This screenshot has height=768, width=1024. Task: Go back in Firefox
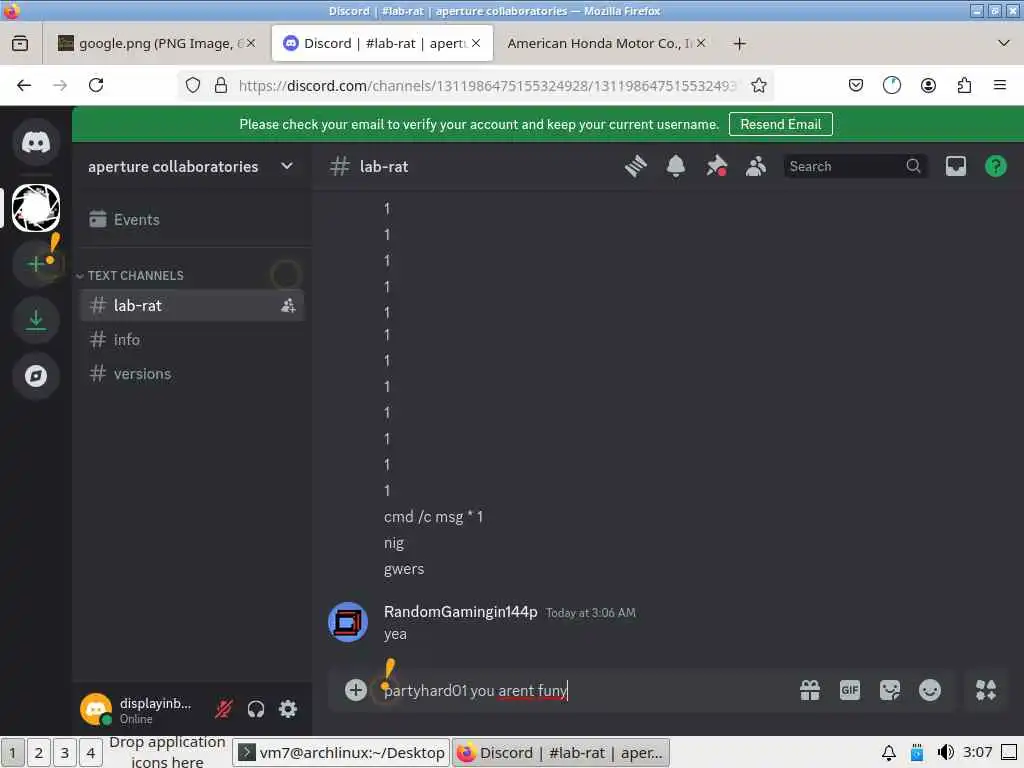click(x=24, y=86)
